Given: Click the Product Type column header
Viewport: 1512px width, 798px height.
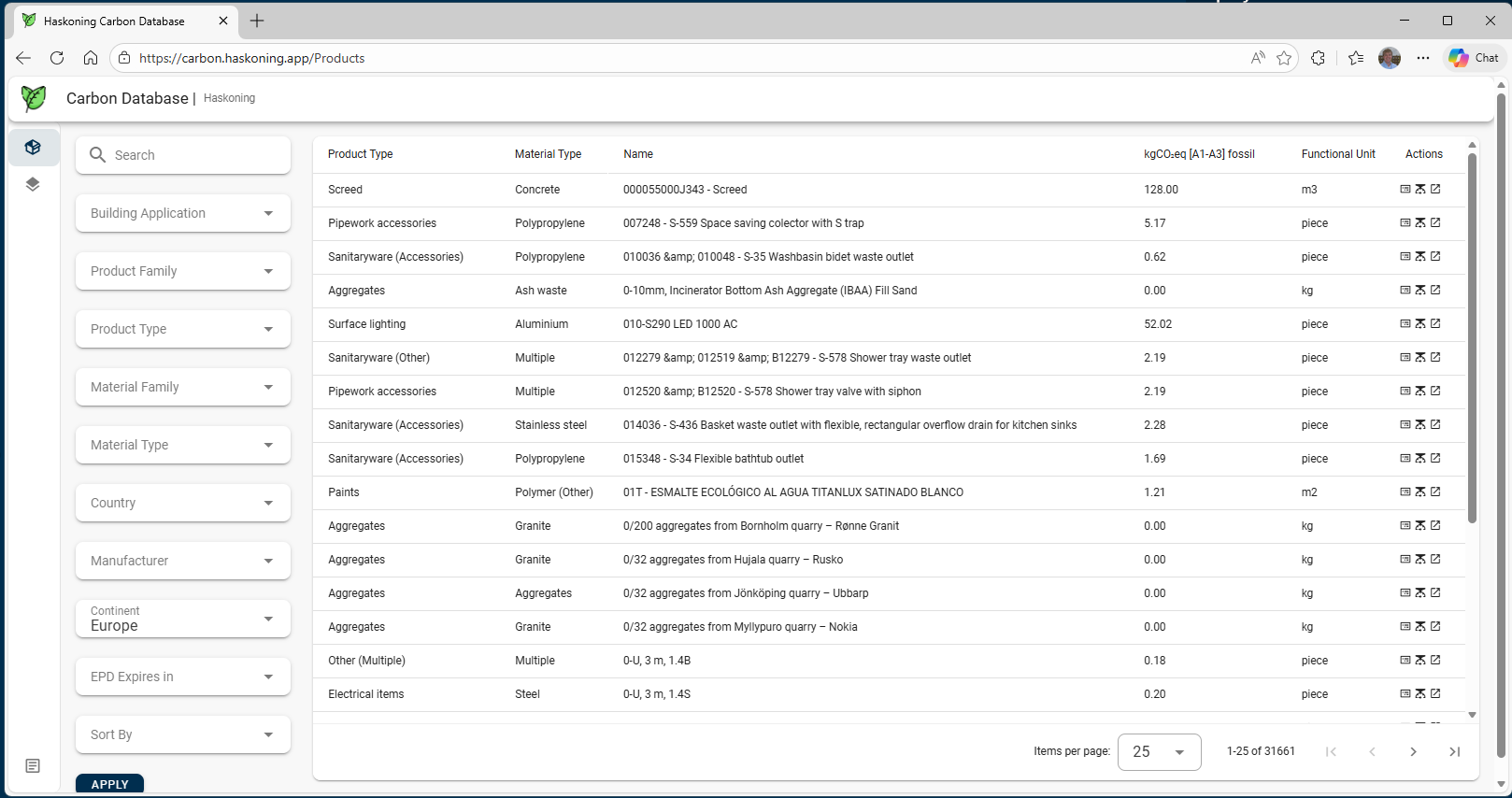Looking at the screenshot, I should click(360, 154).
